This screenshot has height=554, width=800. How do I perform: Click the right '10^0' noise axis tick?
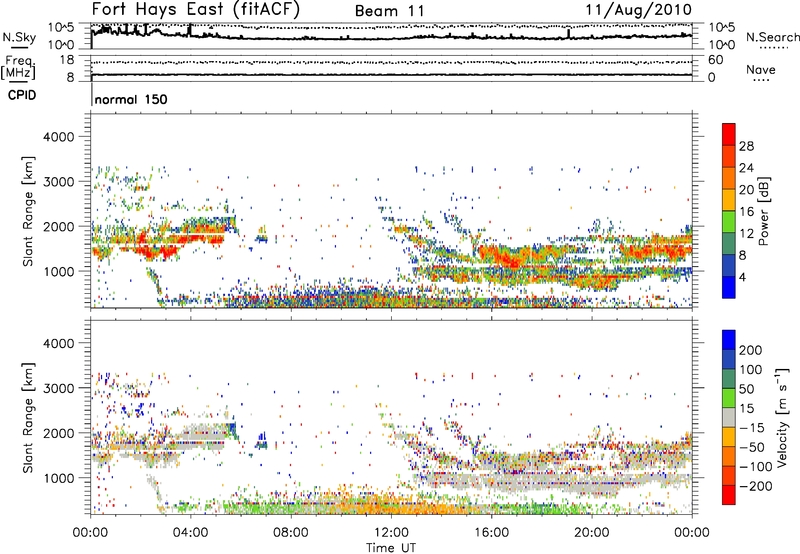pyautogui.click(x=722, y=45)
